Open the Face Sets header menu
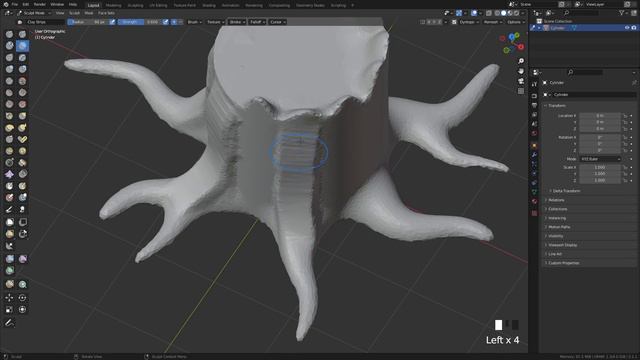Image resolution: width=640 pixels, height=360 pixels. [x=106, y=13]
